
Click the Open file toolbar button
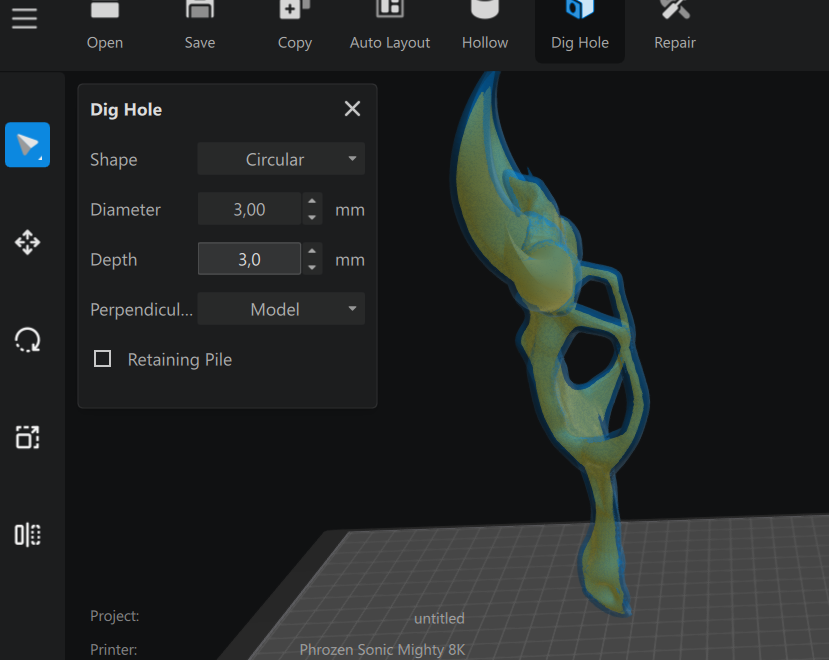pyautogui.click(x=105, y=26)
